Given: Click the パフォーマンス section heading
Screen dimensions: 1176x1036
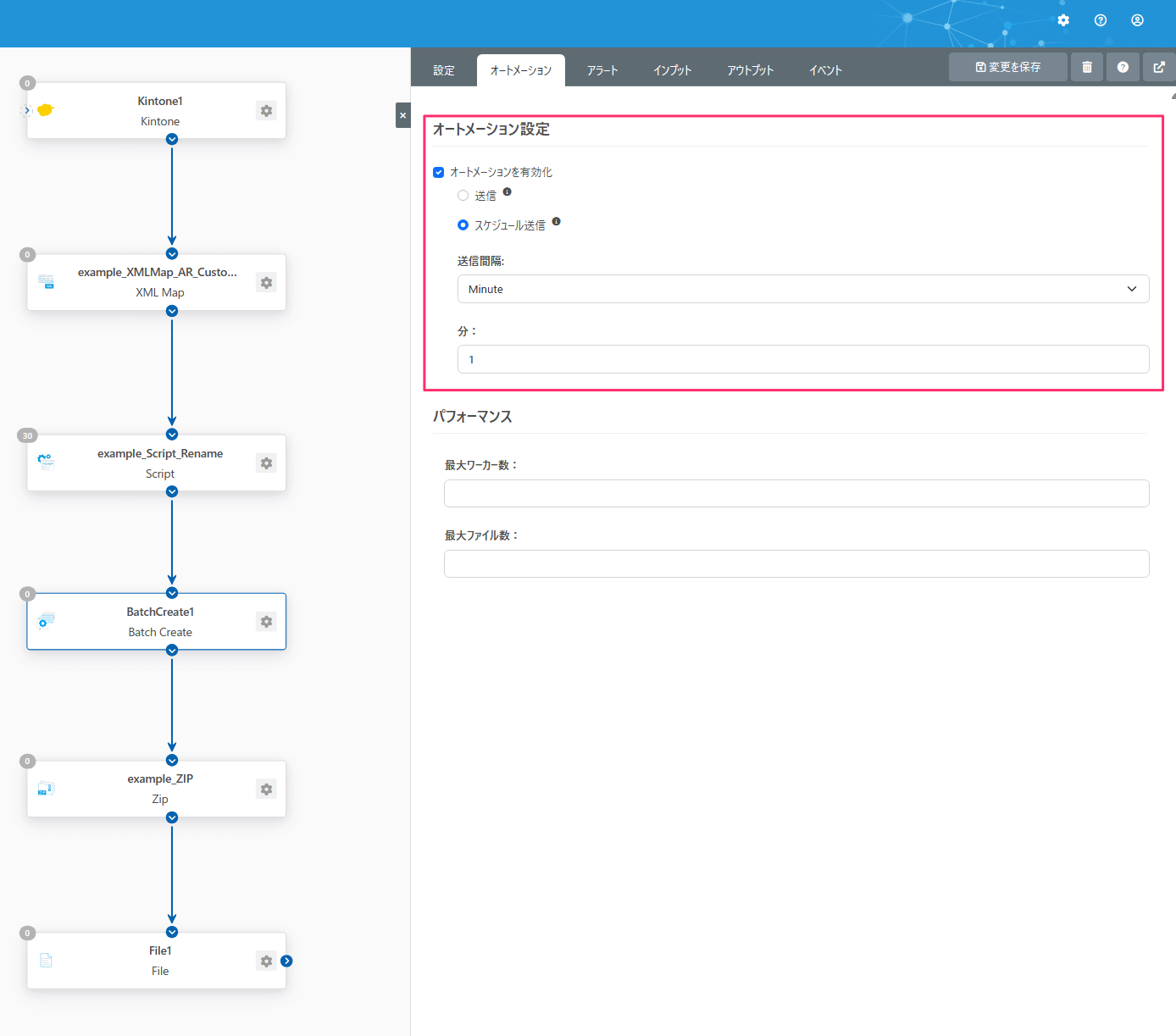Looking at the screenshot, I should coord(473,417).
